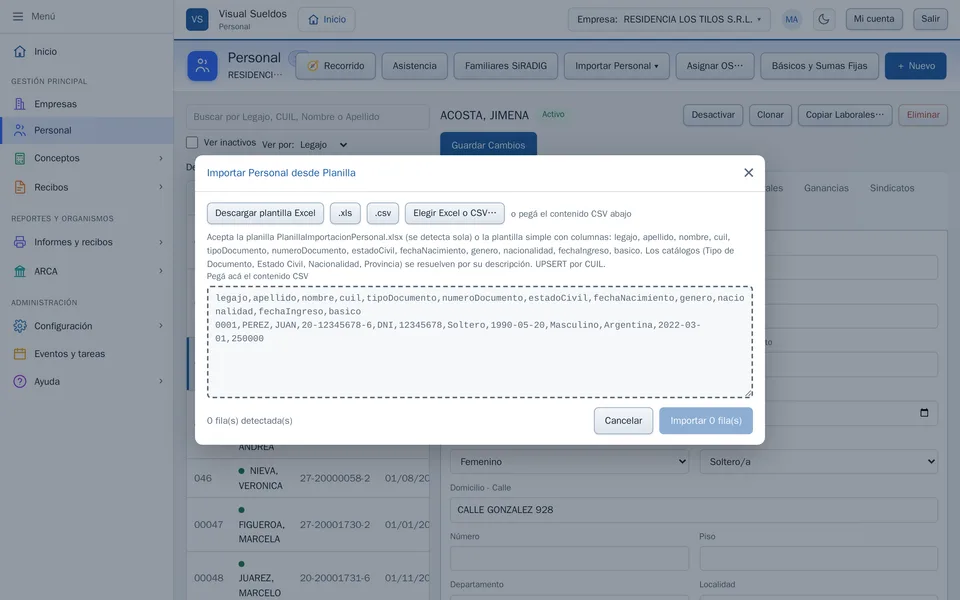Click the Informes y recibos printer icon

(20, 242)
